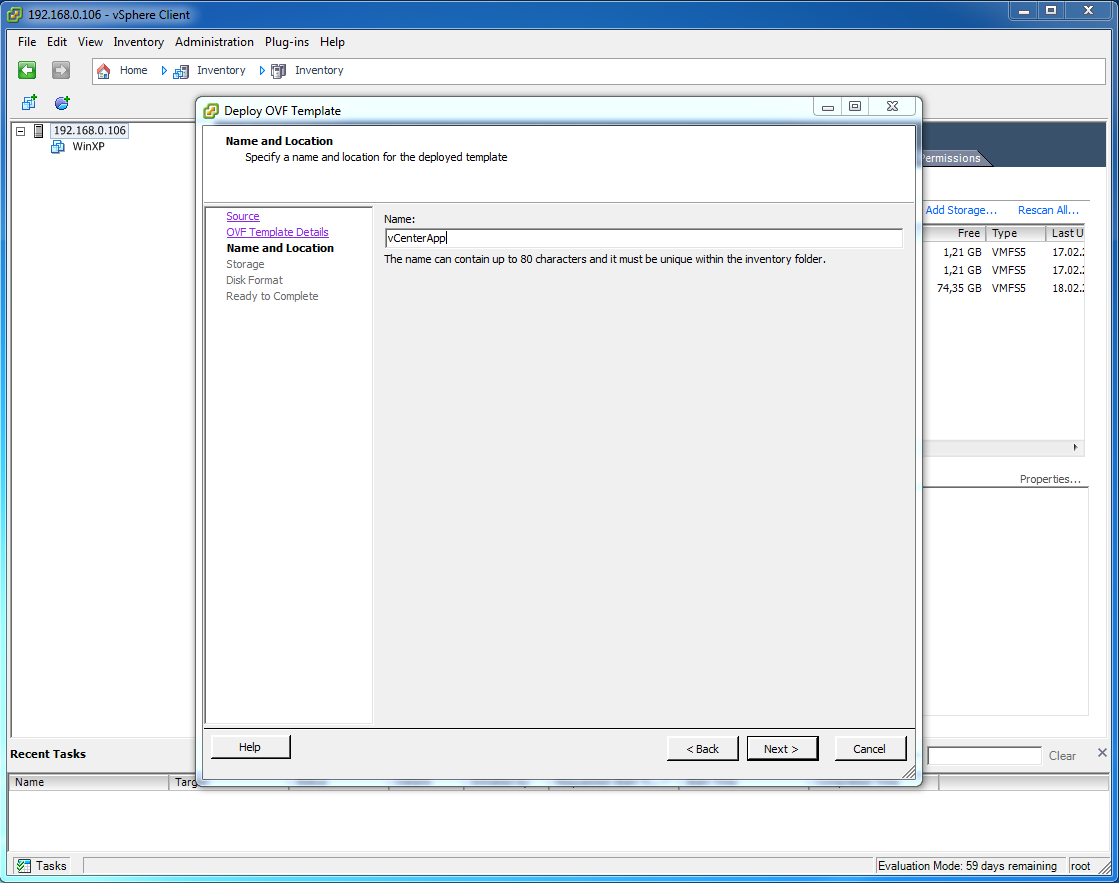
Task: Select the WinXP tree item
Action: (88, 146)
